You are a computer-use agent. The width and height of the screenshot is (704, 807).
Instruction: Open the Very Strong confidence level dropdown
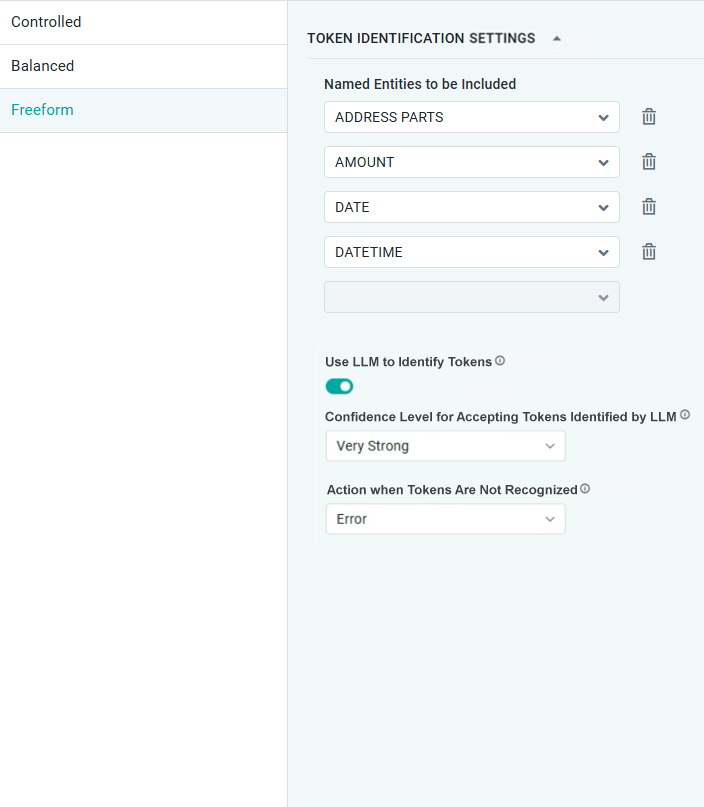[x=445, y=446]
